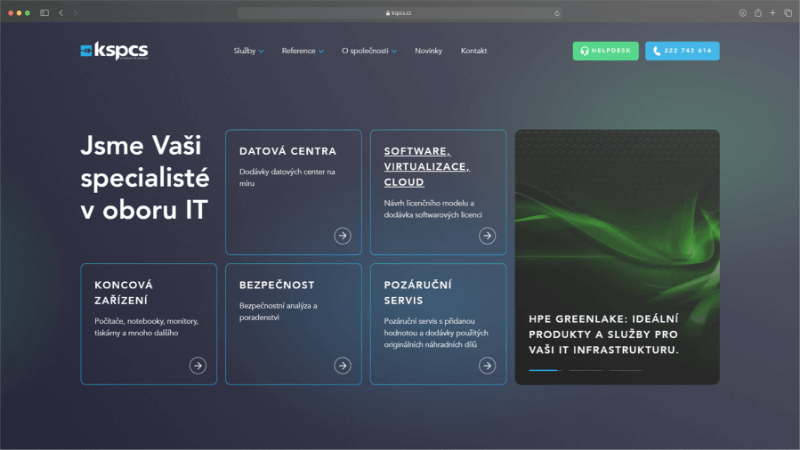The image size is (800, 450).
Task: Click the Safari share icon
Action: tap(758, 13)
